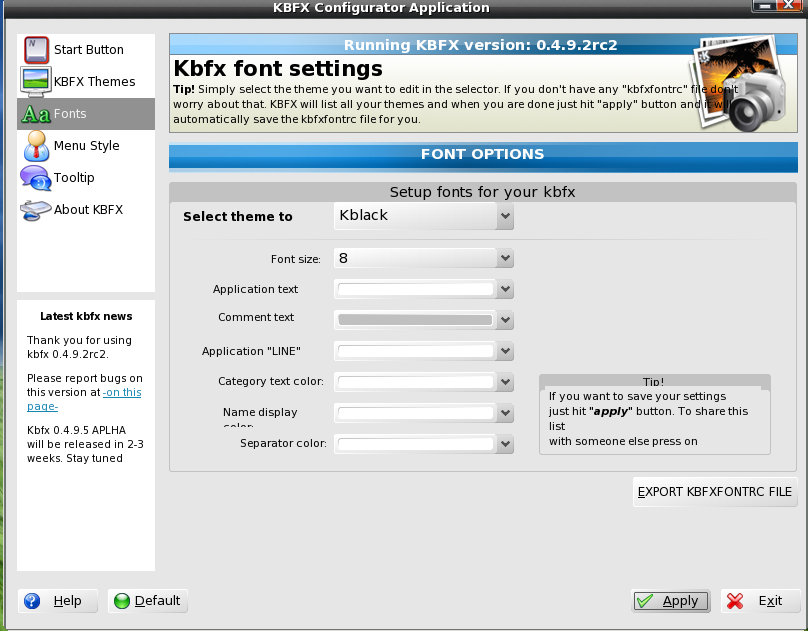Click the "FONT OPTIONS" banner heading
This screenshot has width=808, height=631.
482,154
